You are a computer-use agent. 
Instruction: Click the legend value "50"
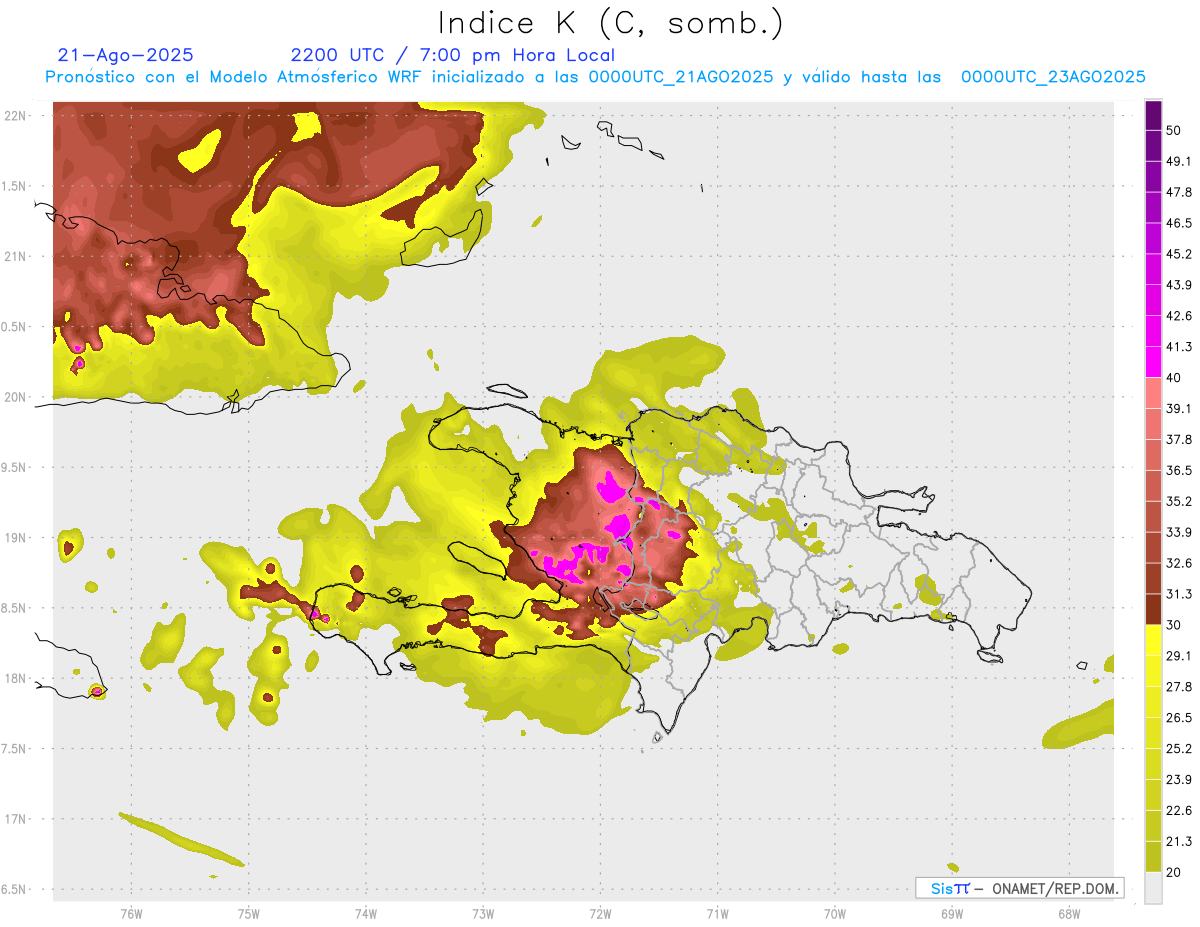point(1175,130)
